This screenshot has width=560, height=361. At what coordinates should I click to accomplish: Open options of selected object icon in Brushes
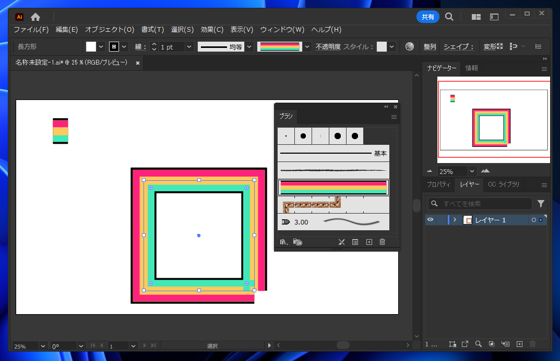[x=355, y=242]
